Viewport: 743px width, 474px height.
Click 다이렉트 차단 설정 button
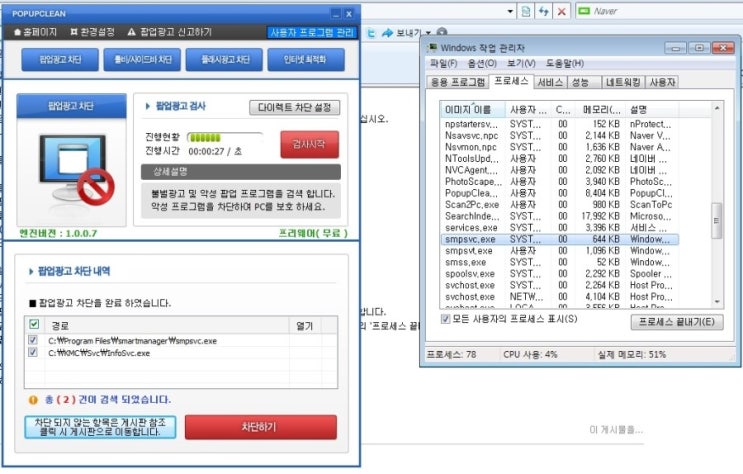pyautogui.click(x=294, y=108)
